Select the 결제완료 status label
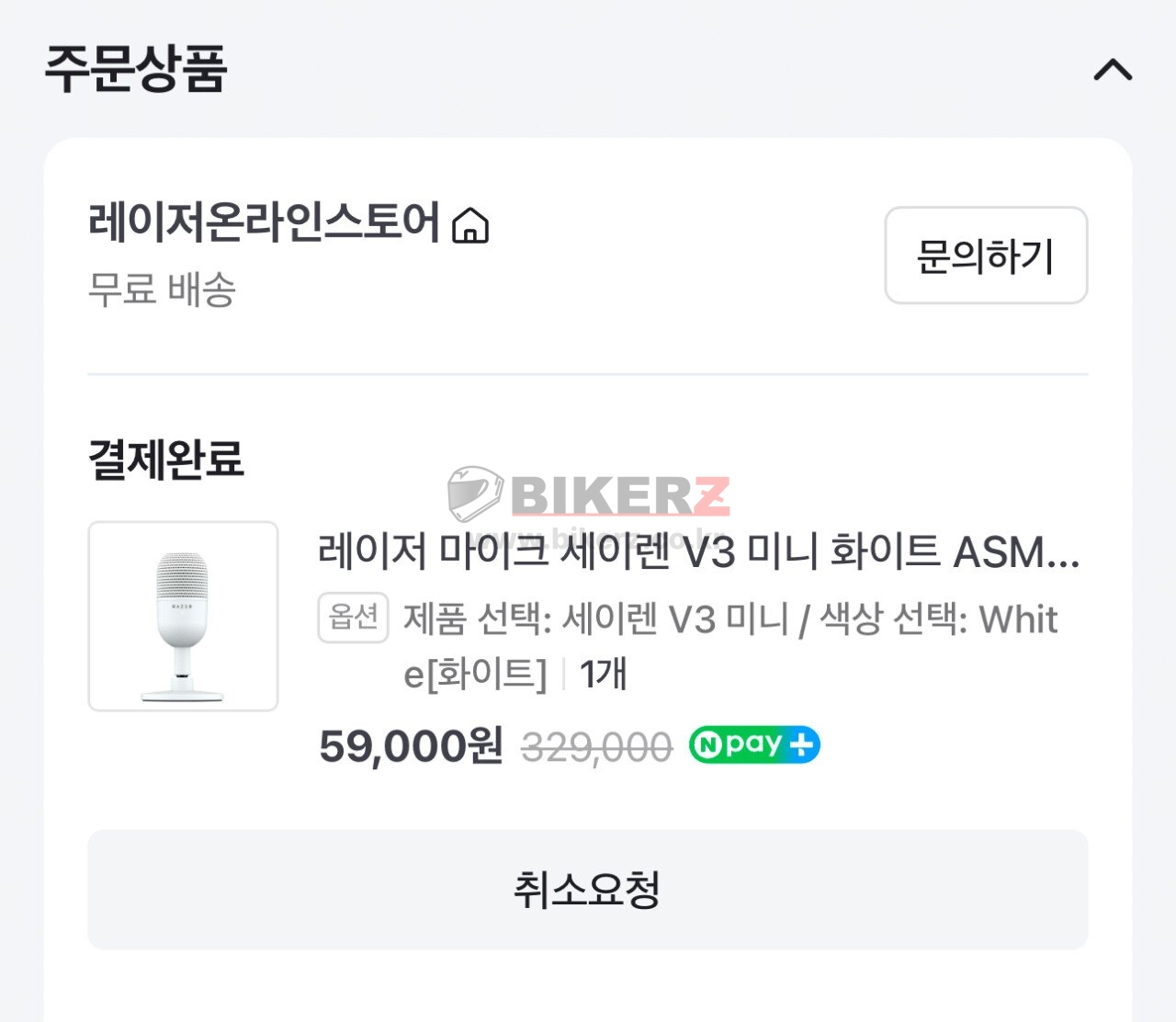Image resolution: width=1176 pixels, height=1022 pixels. (166, 459)
